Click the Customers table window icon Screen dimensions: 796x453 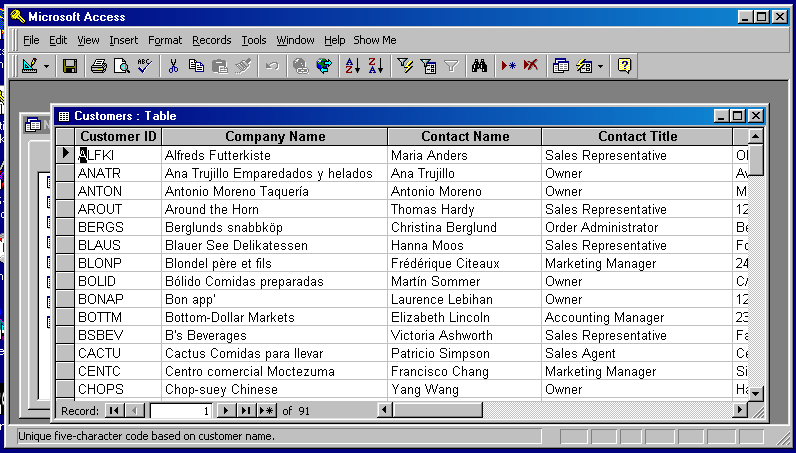(63, 116)
